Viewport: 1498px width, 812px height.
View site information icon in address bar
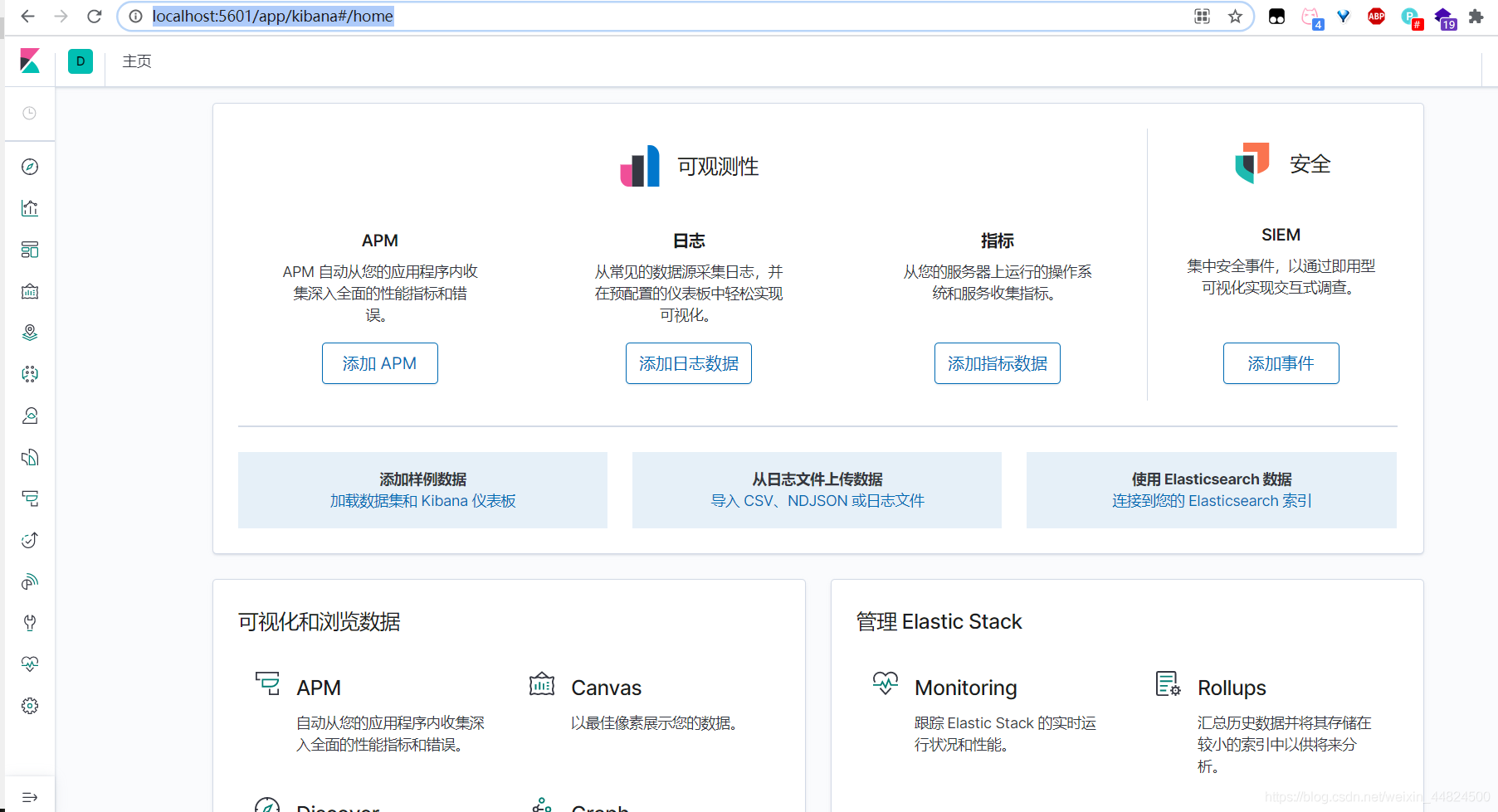136,16
